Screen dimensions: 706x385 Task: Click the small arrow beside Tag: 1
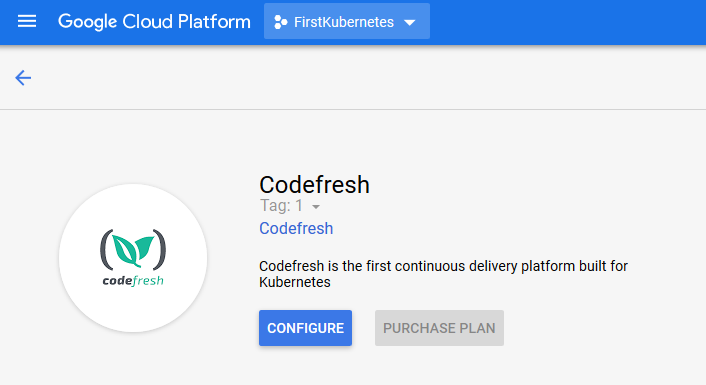coord(316,207)
